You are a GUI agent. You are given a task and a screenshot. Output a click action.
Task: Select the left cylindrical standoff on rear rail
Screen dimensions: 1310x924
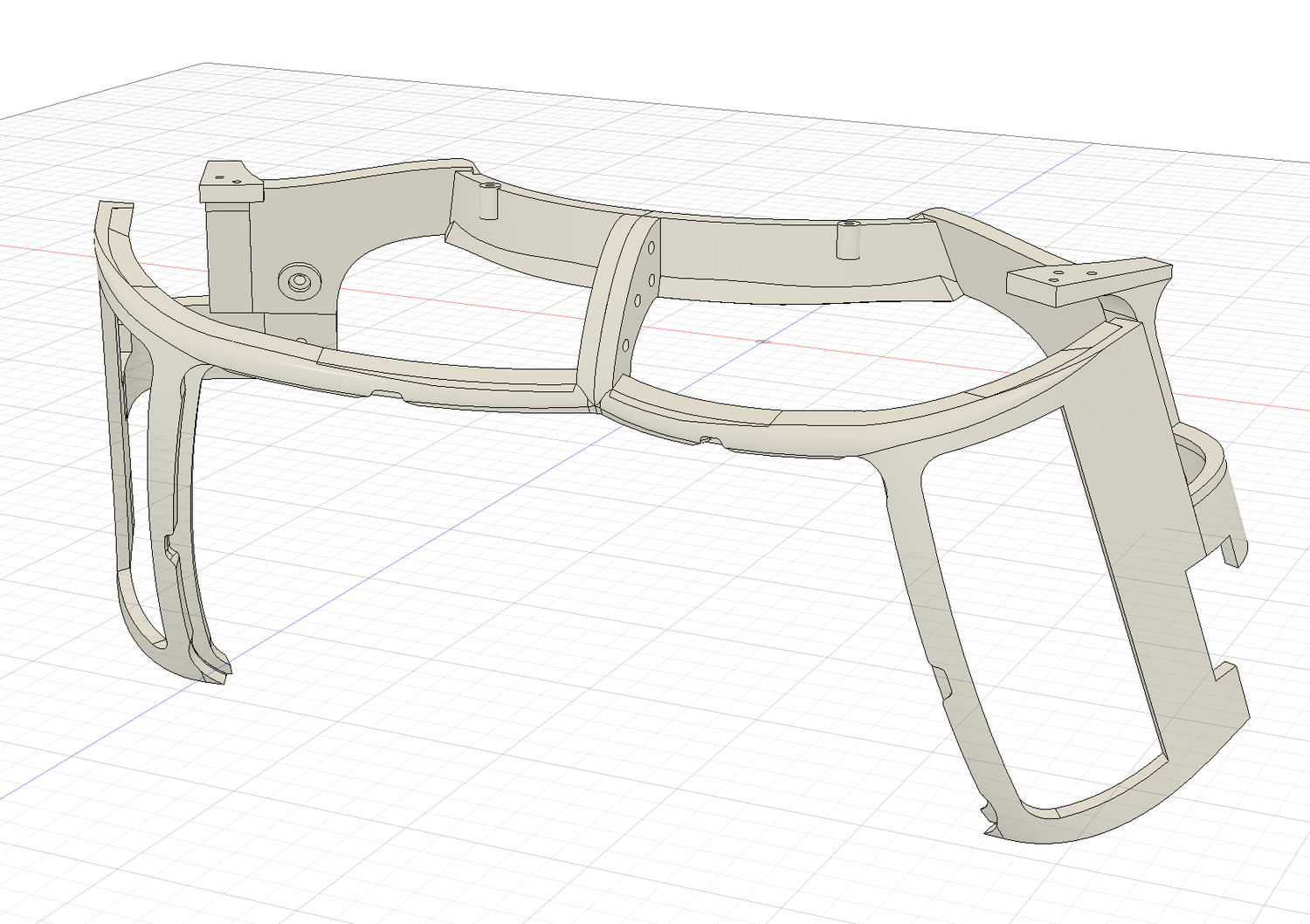pos(488,200)
